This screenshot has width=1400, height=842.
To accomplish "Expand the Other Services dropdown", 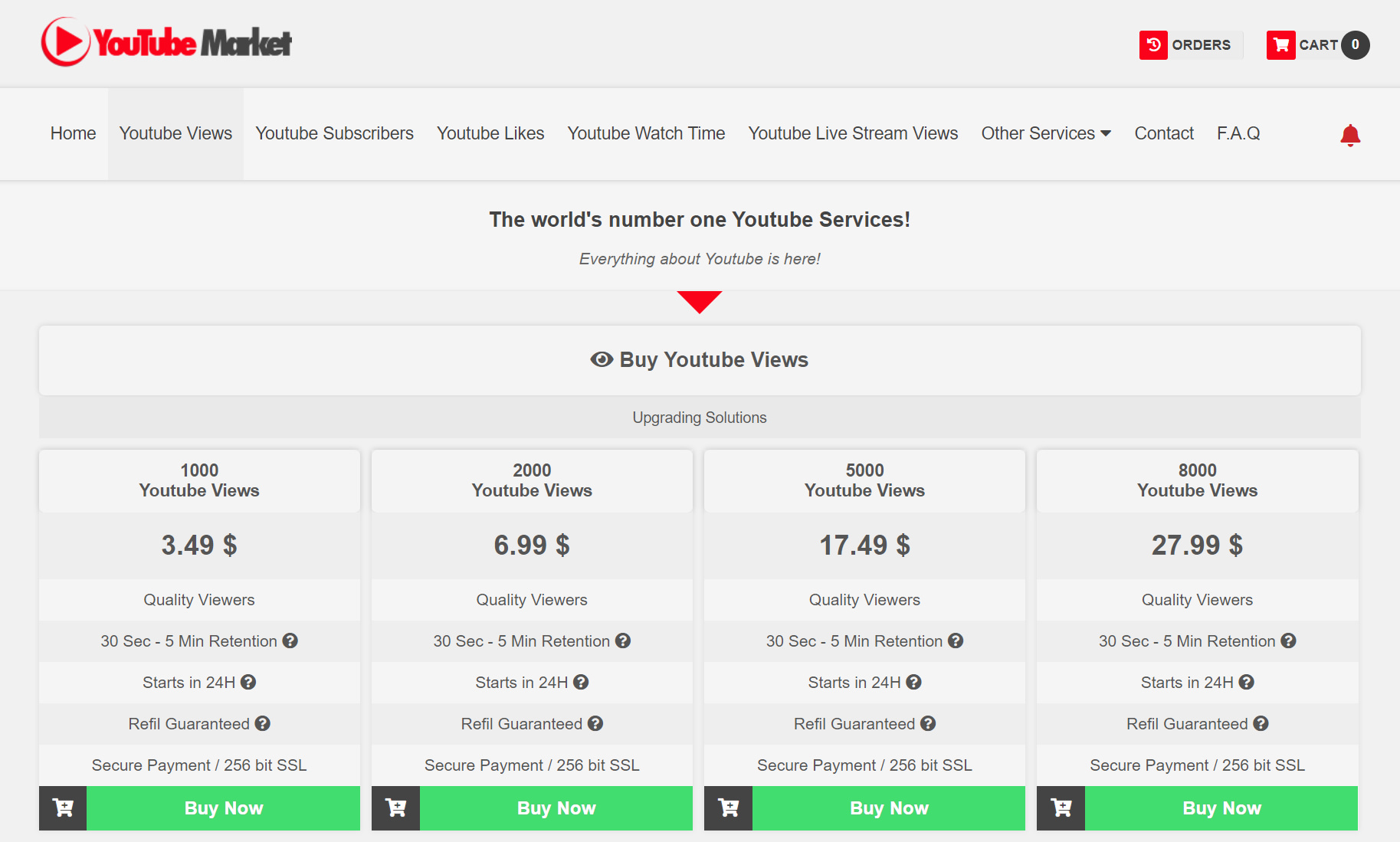I will tap(1045, 133).
